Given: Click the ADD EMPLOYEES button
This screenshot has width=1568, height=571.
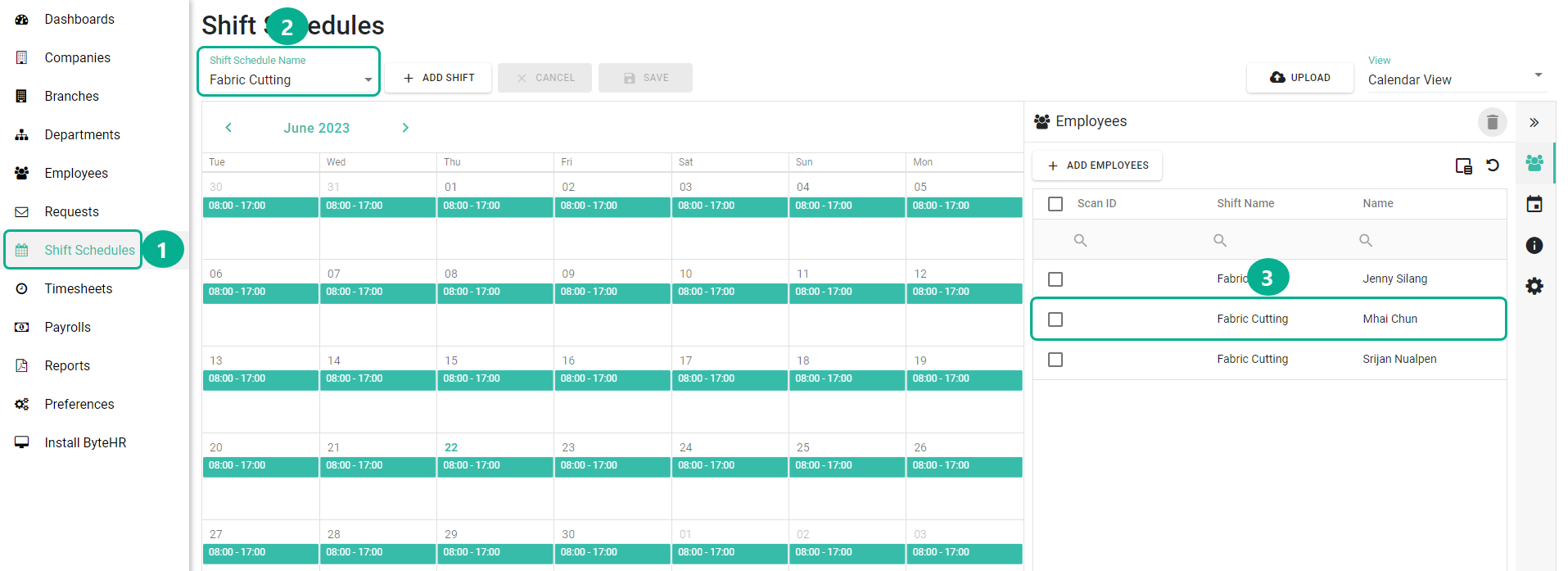Looking at the screenshot, I should click(1097, 165).
